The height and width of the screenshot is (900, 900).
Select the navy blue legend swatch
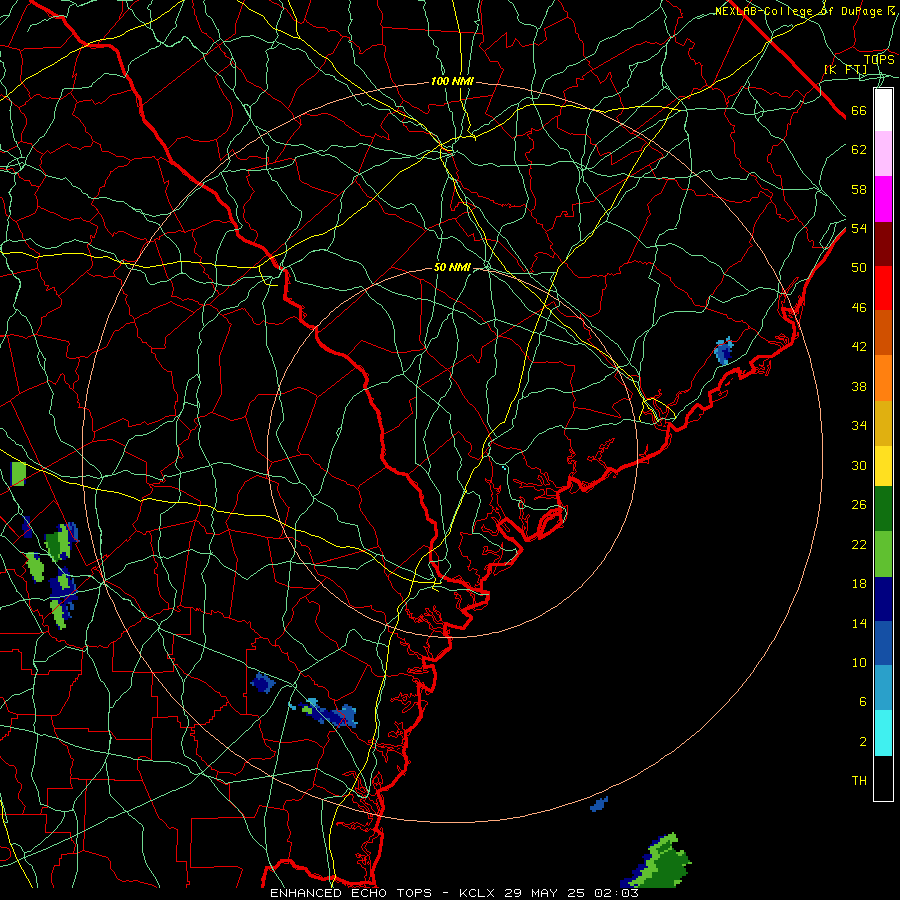point(883,599)
